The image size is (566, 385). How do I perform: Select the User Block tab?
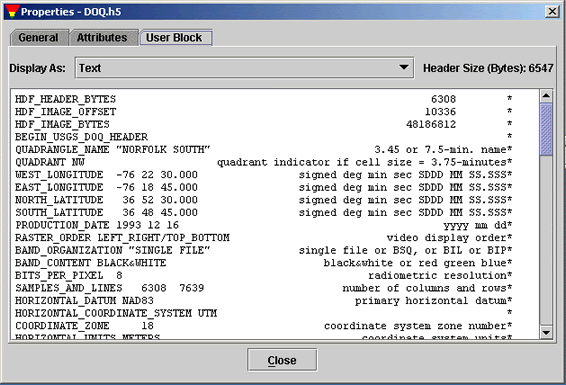174,38
